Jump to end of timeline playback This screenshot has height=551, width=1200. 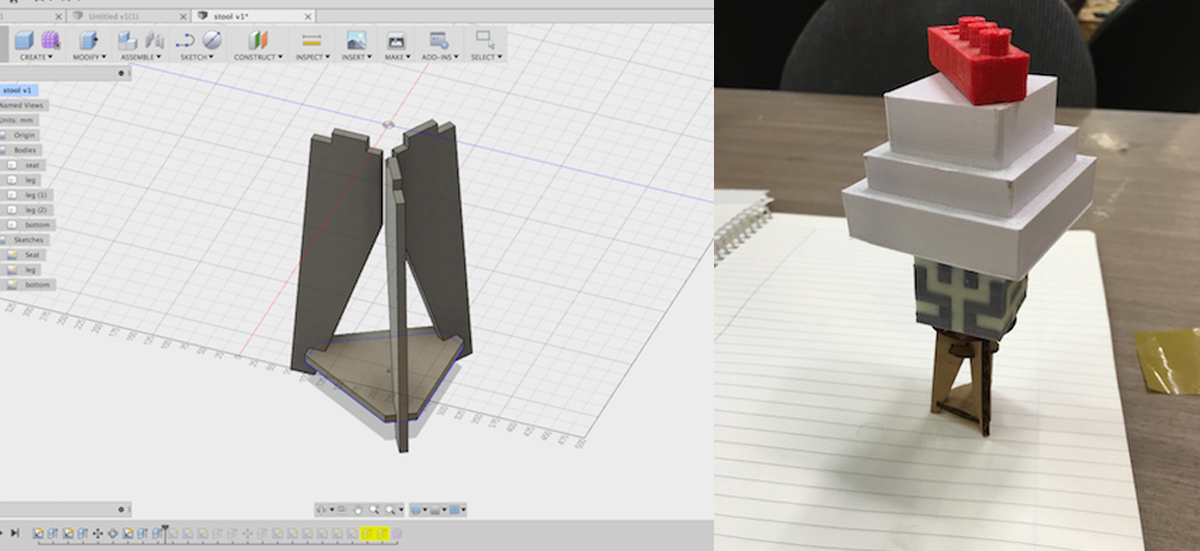click(15, 535)
